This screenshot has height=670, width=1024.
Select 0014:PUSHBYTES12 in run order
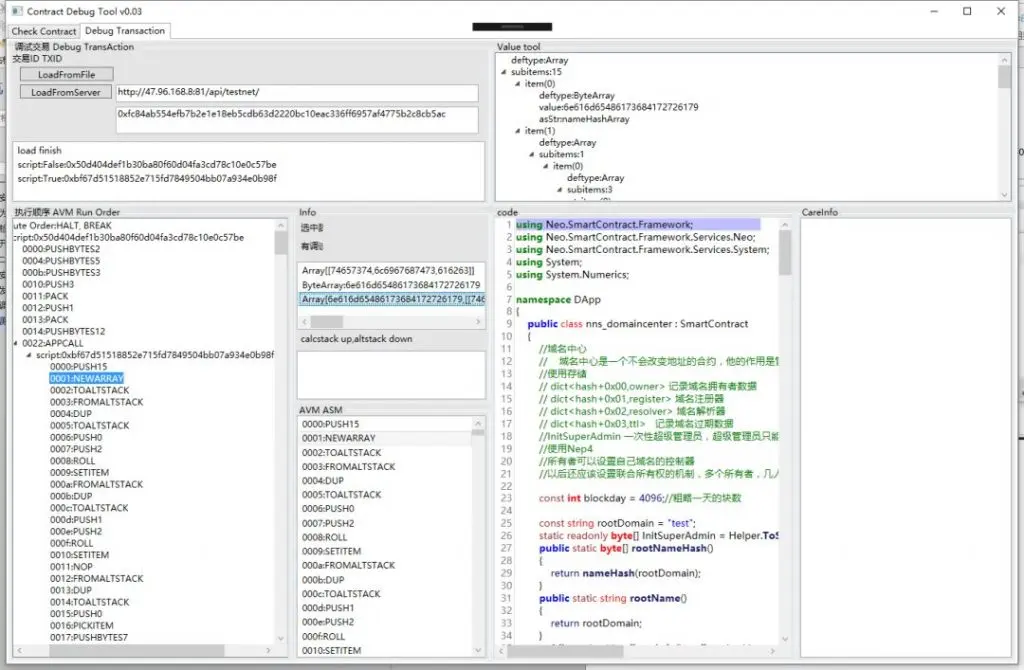pos(63,331)
